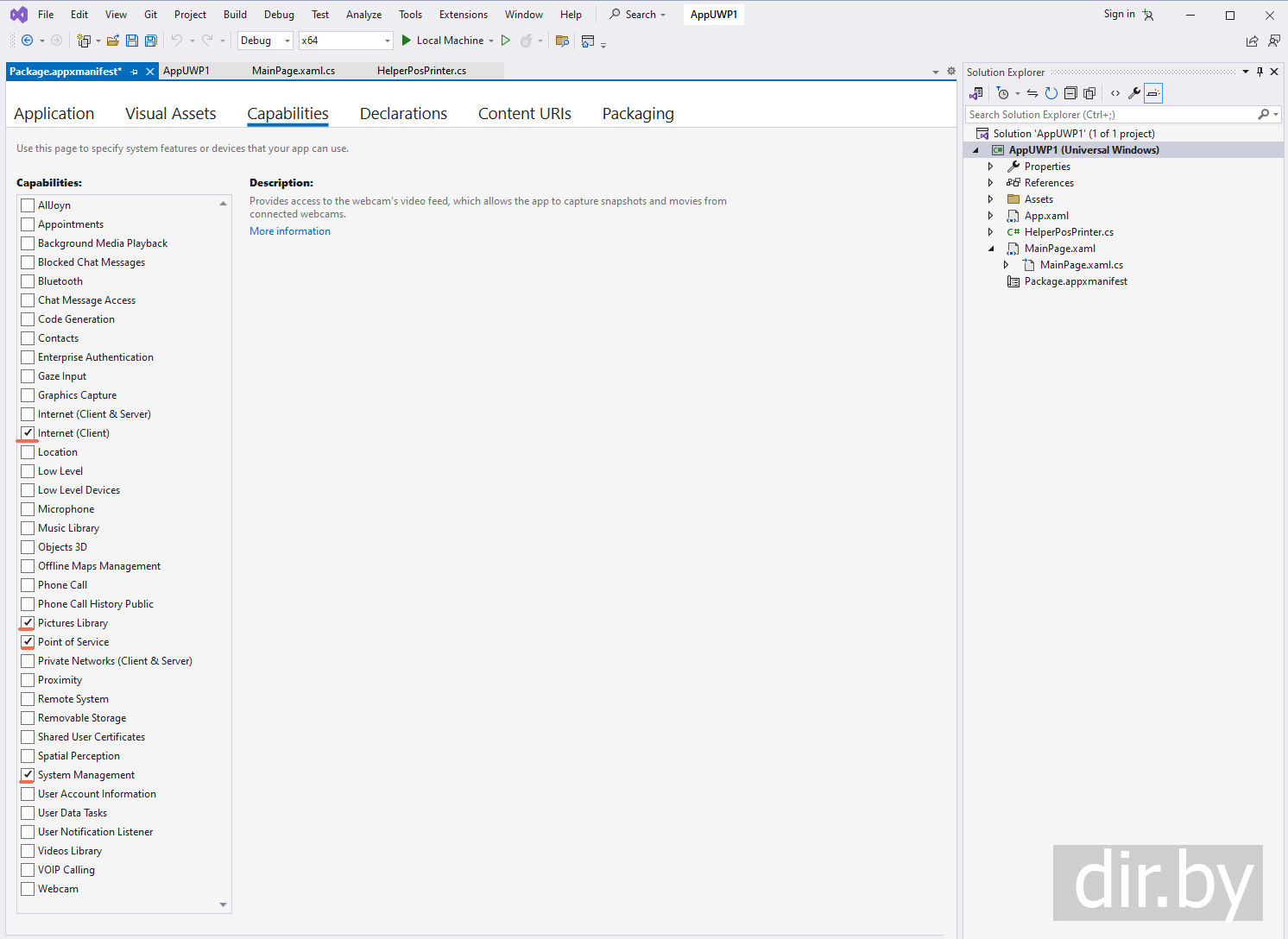Open the Debug configuration dropdown

click(265, 41)
